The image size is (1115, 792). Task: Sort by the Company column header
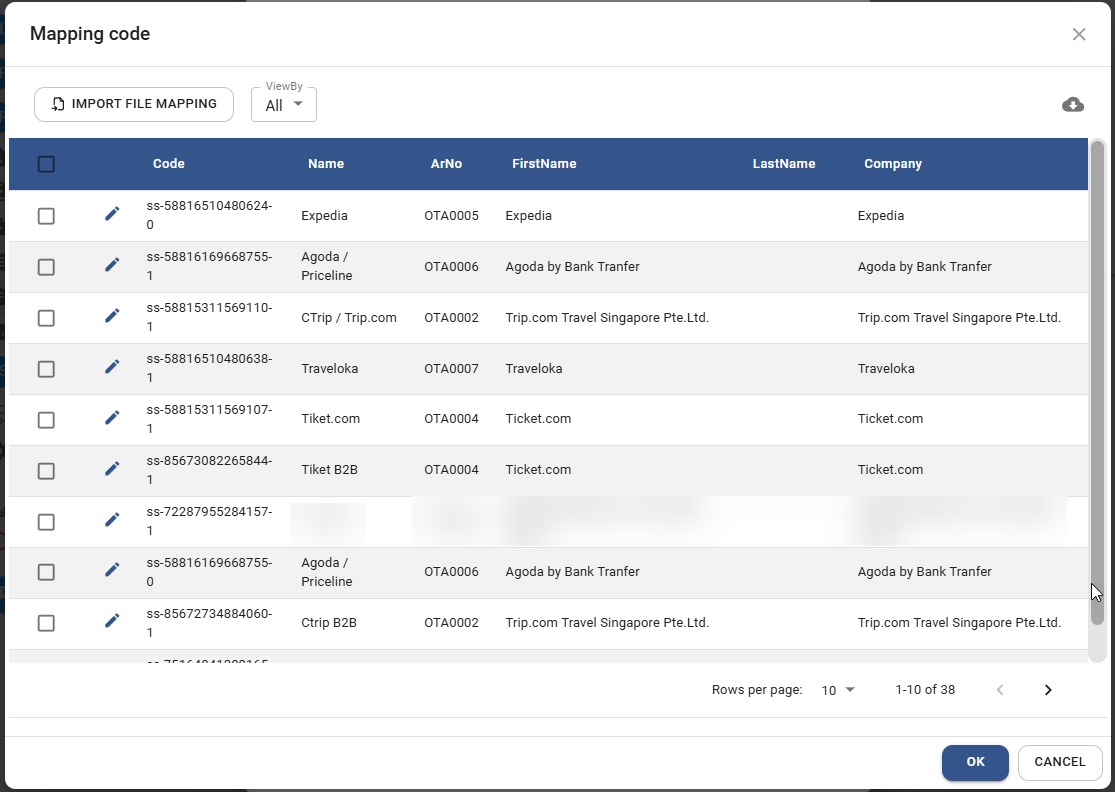pos(892,164)
